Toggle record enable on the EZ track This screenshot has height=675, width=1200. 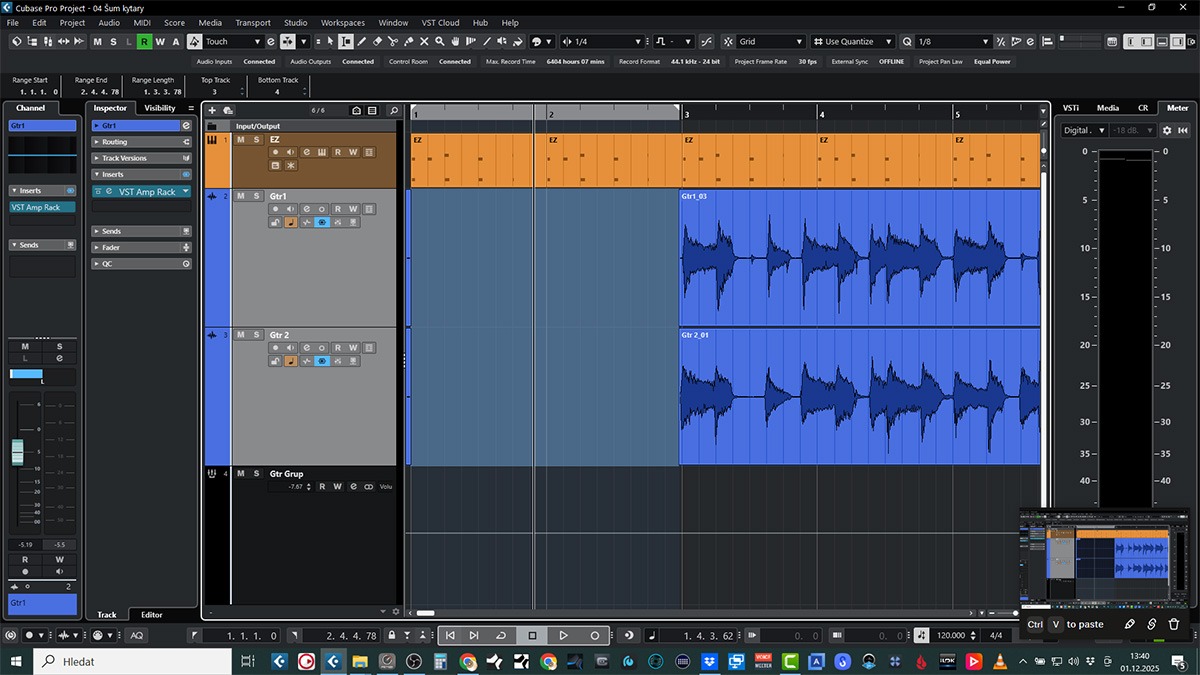click(x=276, y=152)
